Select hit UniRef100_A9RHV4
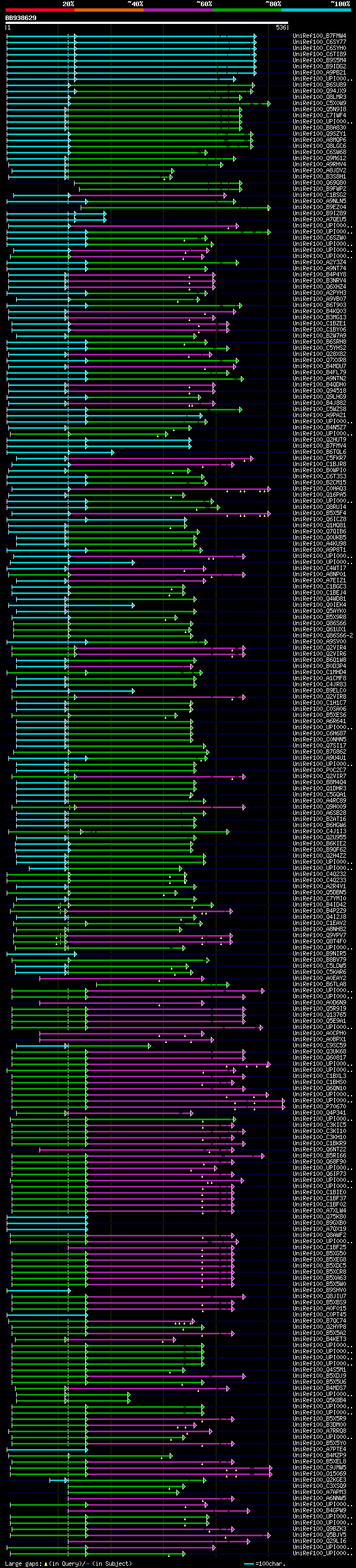356x1568 pixels. [319, 164]
